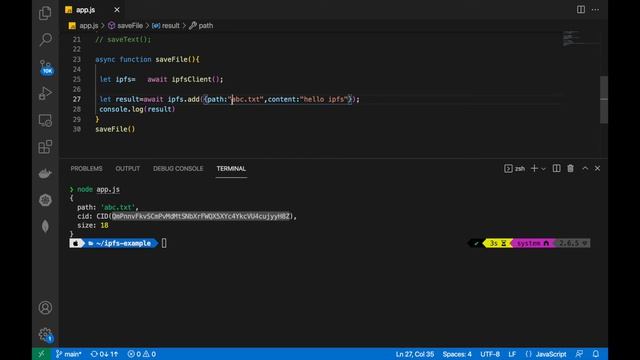Select the app.js editor tab
640x360 pixels.
pyautogui.click(x=92, y=9)
